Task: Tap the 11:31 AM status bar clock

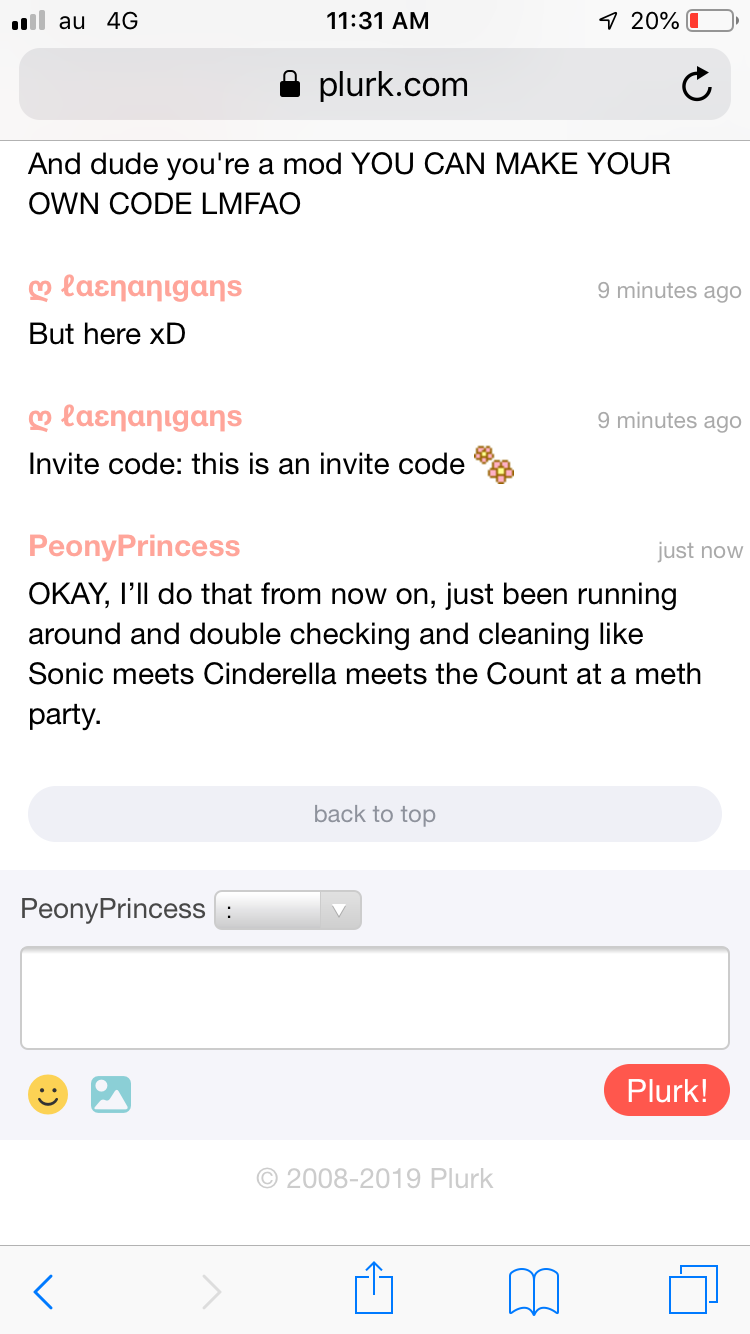Action: point(378,20)
